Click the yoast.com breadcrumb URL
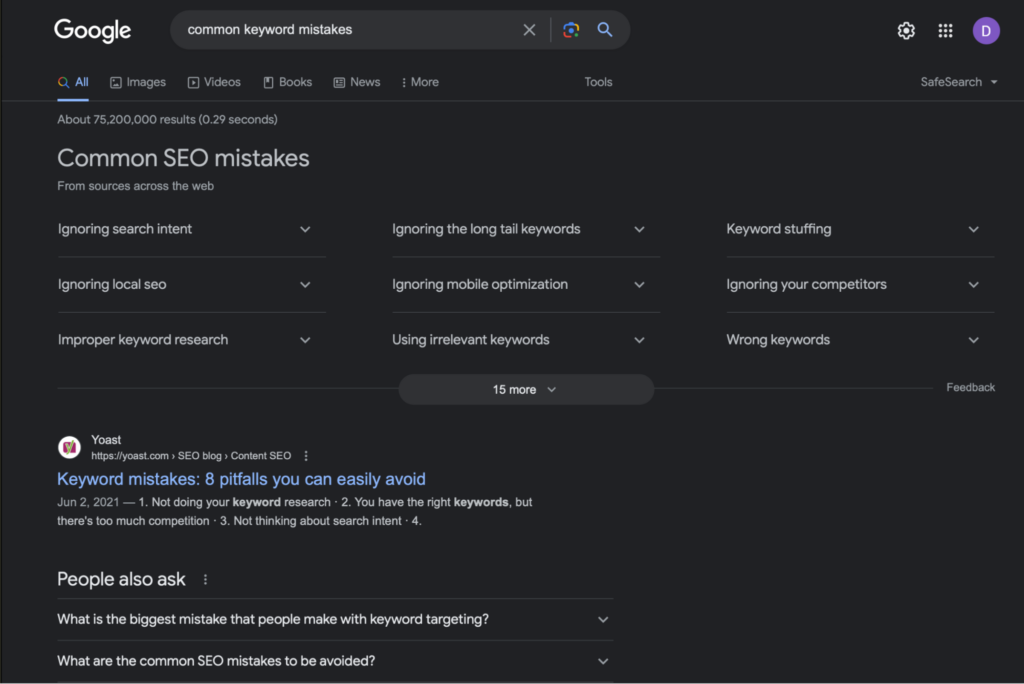Screen dimensions: 1024x684 tap(191, 456)
